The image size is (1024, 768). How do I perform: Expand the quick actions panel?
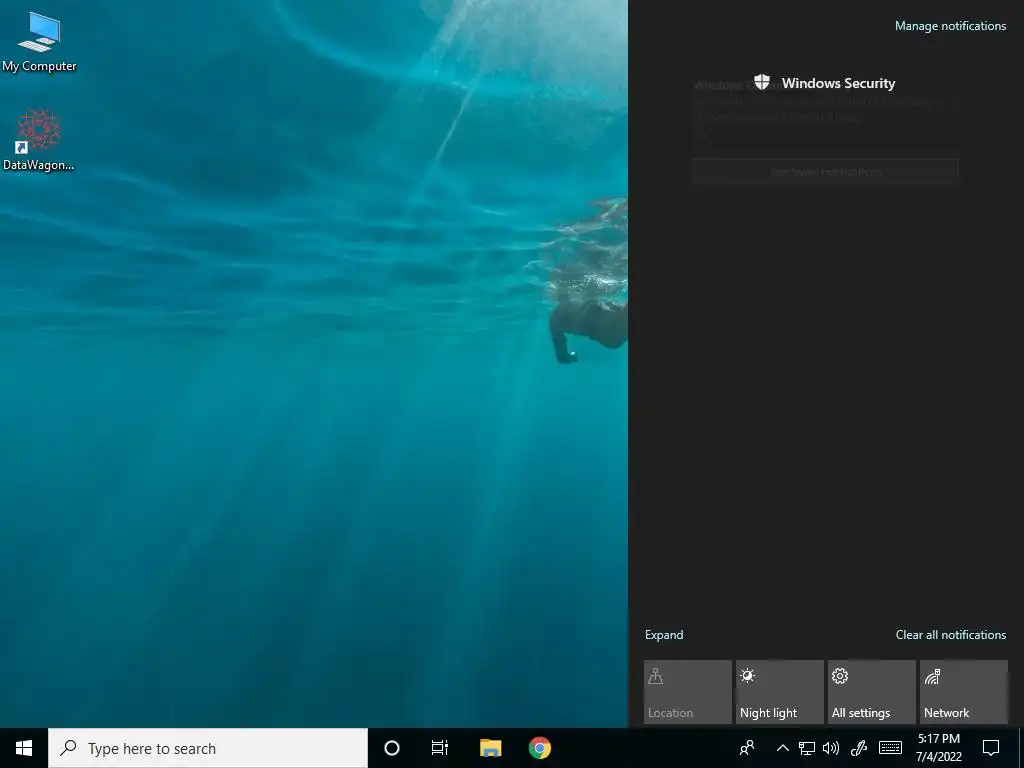664,635
